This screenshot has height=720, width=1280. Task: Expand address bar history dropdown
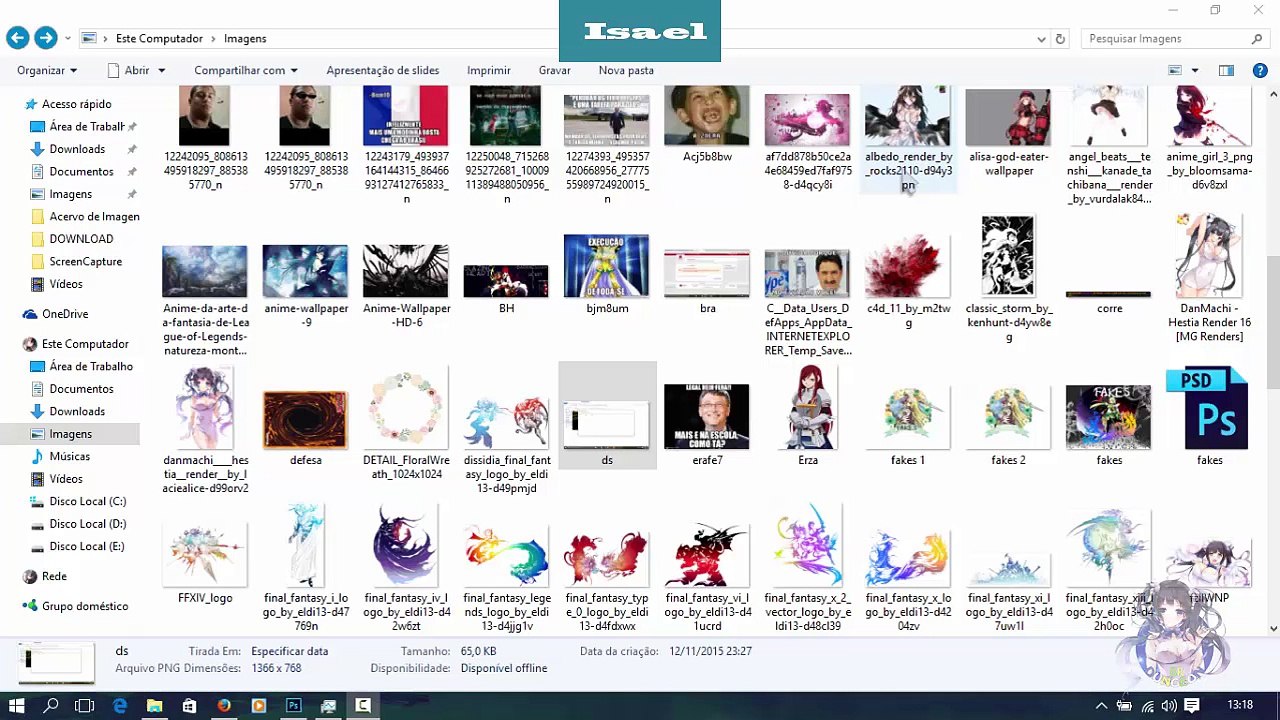[x=1042, y=39]
